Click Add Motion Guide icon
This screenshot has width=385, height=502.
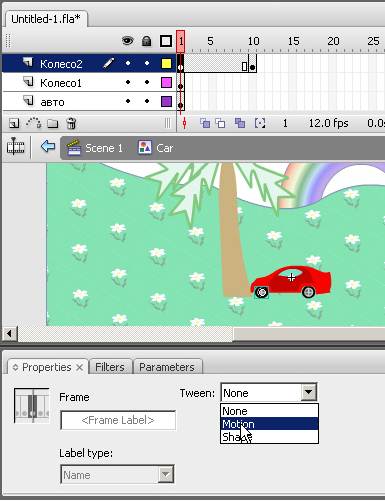(x=34, y=123)
